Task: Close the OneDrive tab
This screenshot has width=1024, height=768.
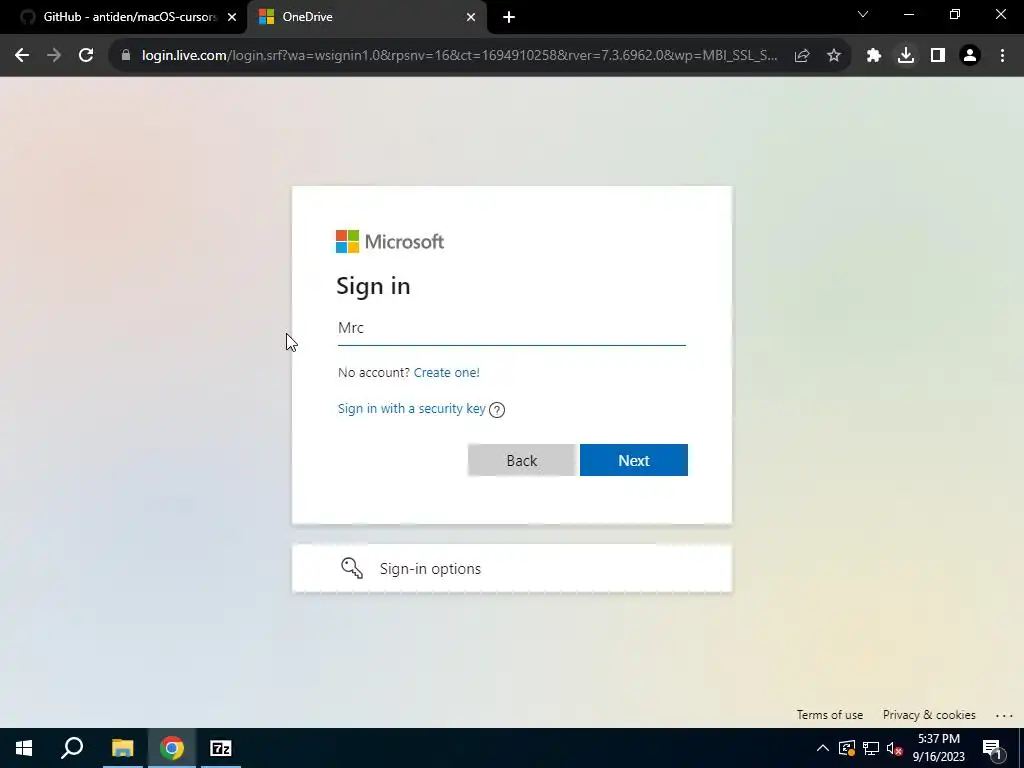Action: coord(471,17)
